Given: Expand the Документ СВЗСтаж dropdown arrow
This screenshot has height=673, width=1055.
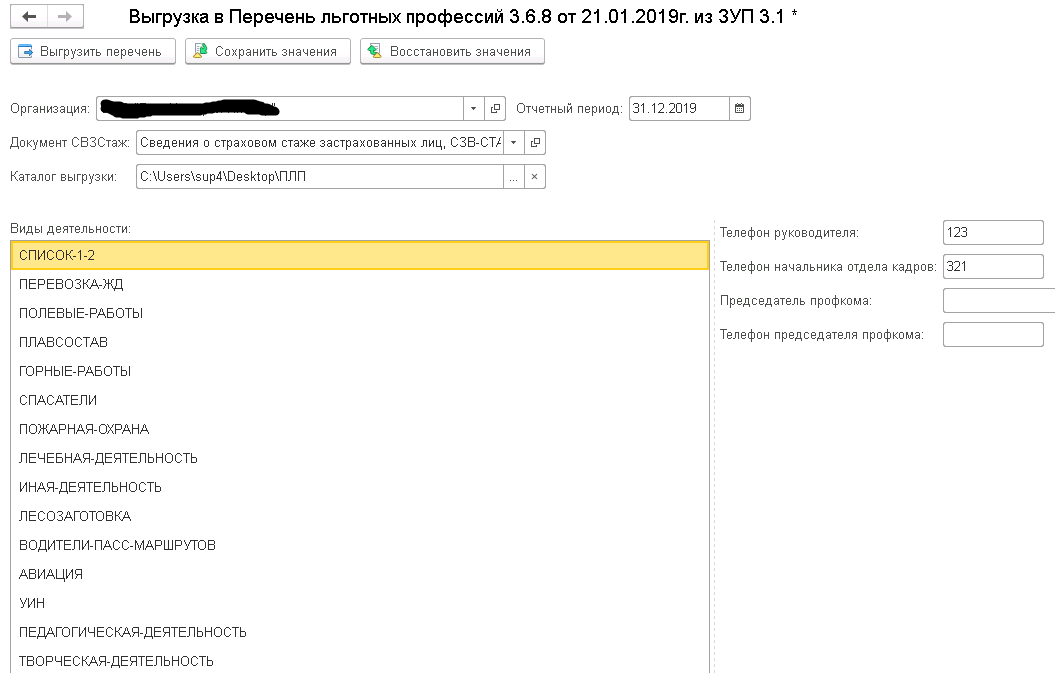Looking at the screenshot, I should 513,143.
